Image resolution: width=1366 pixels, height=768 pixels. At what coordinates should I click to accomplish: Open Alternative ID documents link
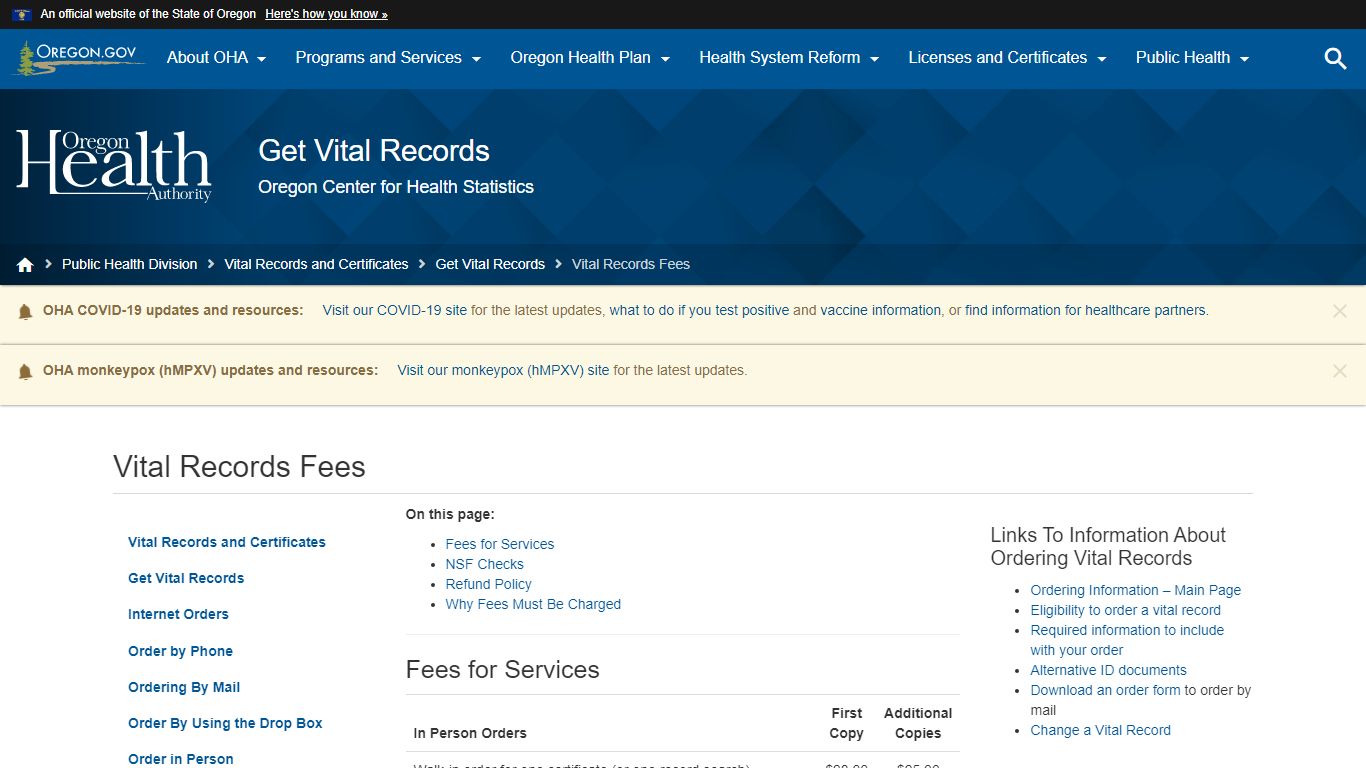[x=1109, y=670]
